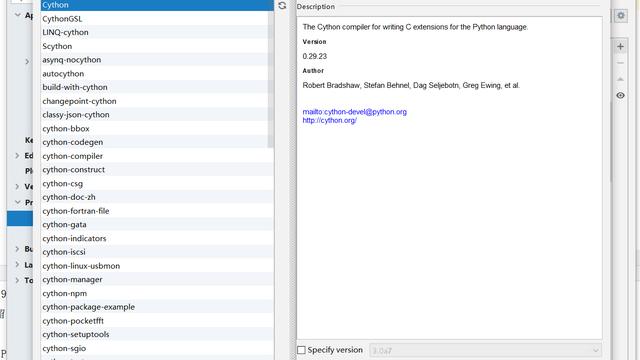Collapse the Pr settings tree node
The height and width of the screenshot is (360, 640).
point(17,202)
